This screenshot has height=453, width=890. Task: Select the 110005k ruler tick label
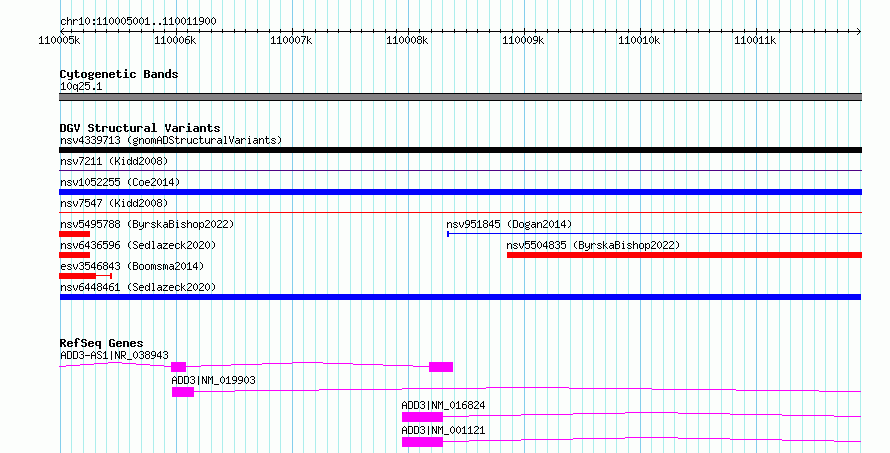[60, 40]
